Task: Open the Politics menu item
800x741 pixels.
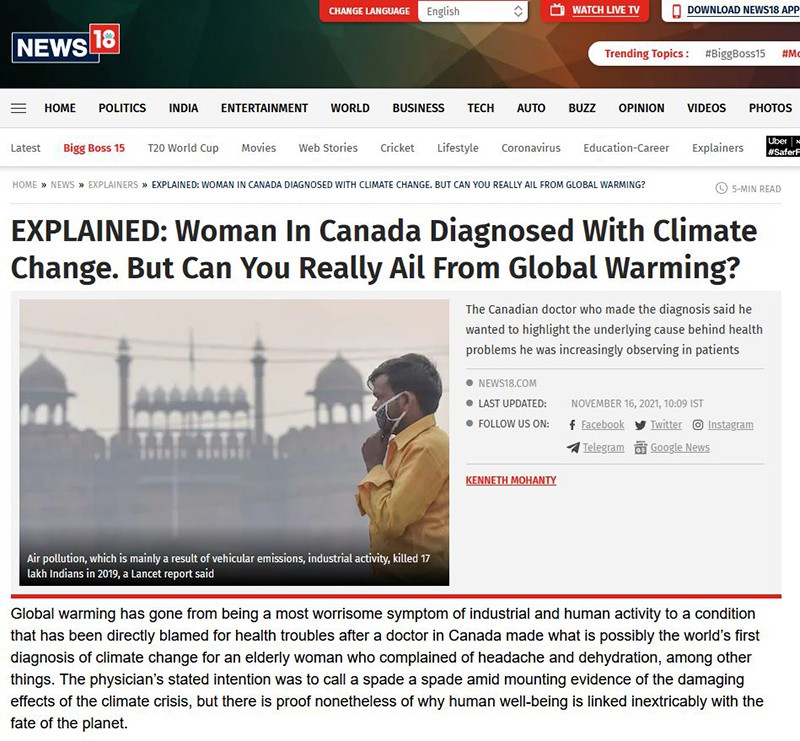Action: click(x=122, y=108)
